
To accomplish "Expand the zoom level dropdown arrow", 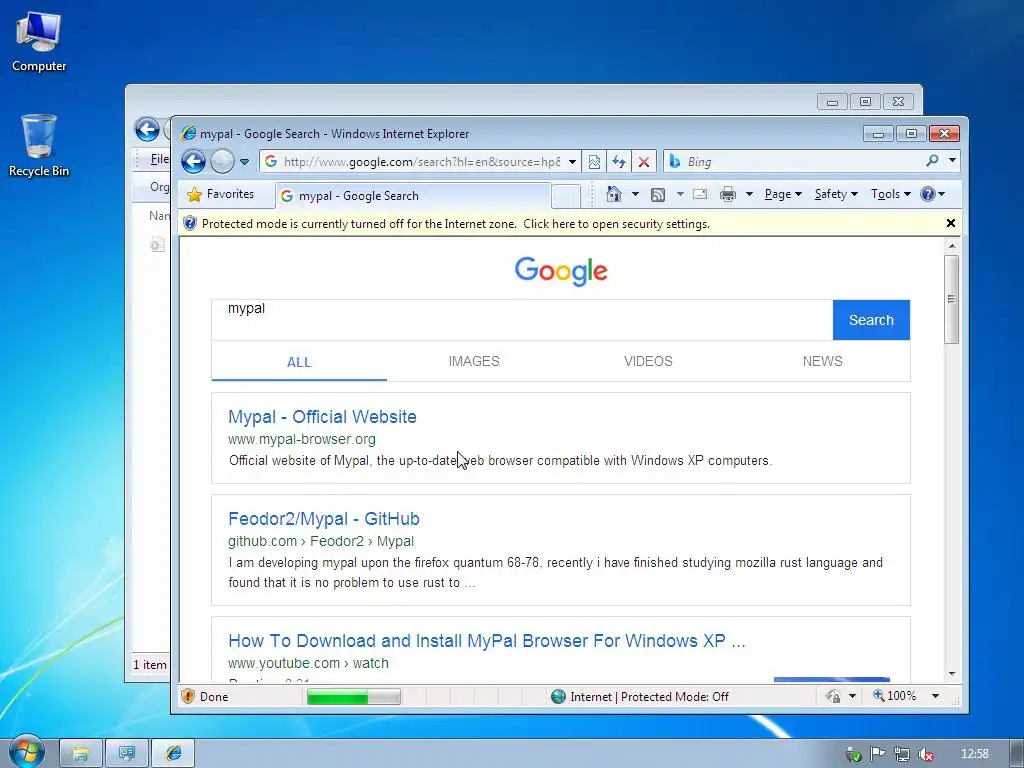I will click(x=935, y=696).
